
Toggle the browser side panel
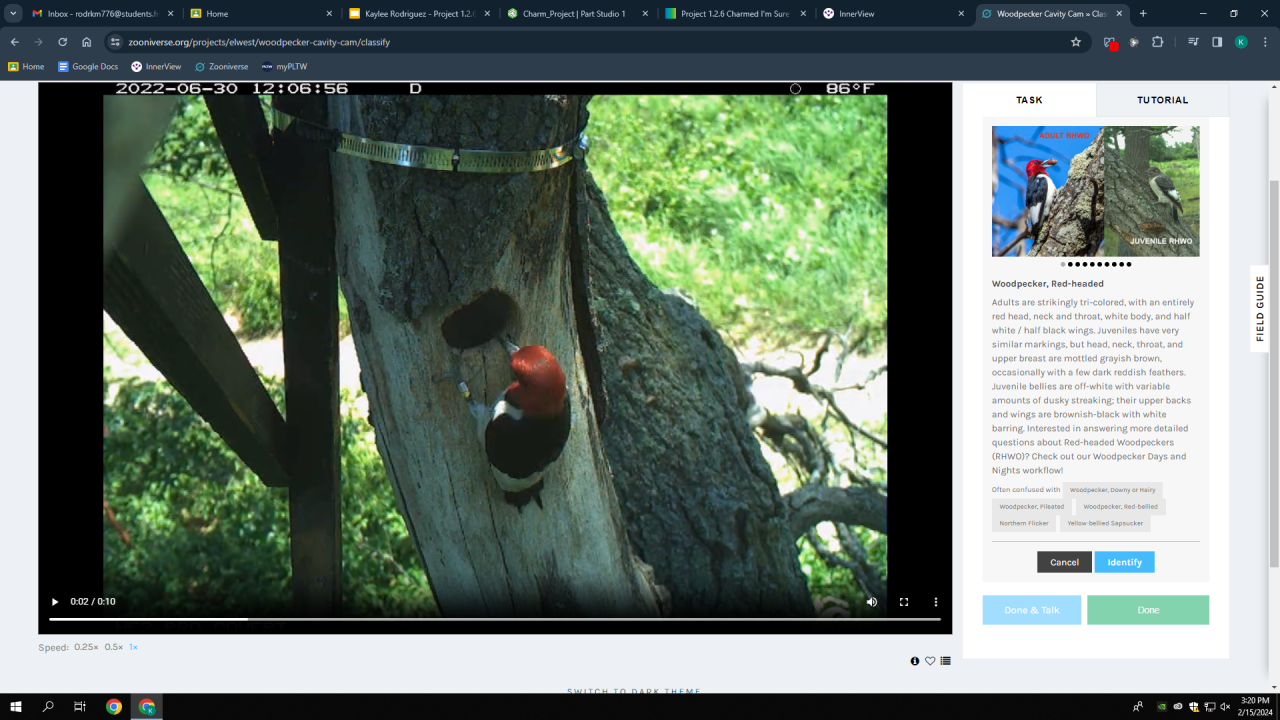point(1217,42)
